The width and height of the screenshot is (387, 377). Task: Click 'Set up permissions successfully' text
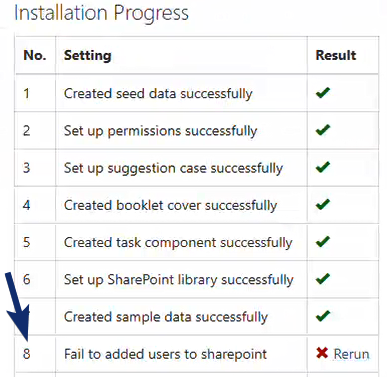pos(160,131)
